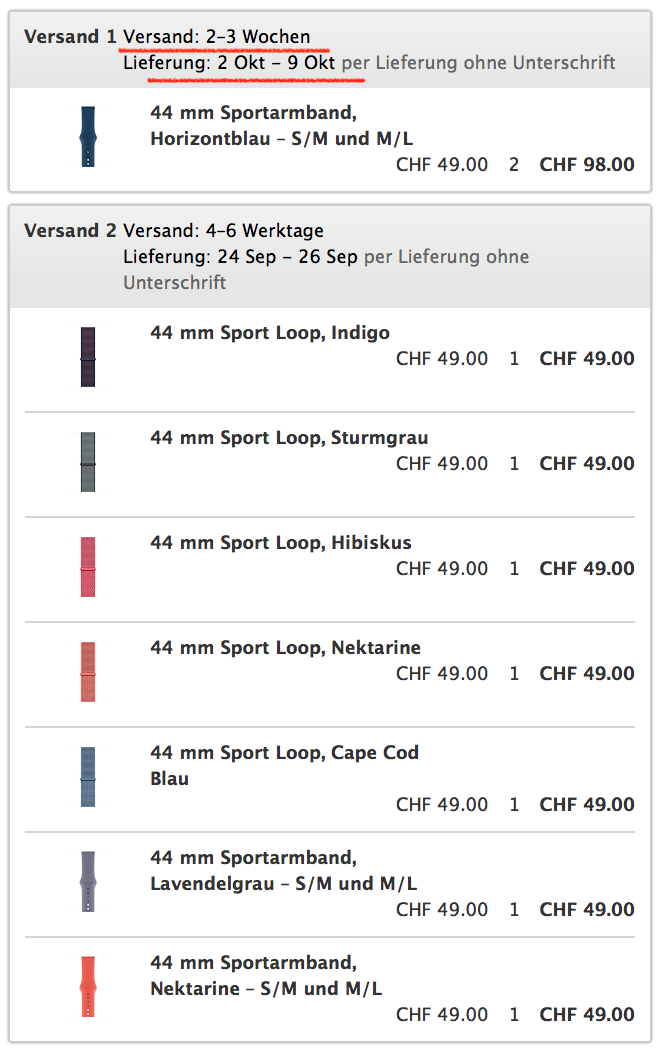
Task: Select the Sturmgrau Sport Loop band image
Action: pyautogui.click(x=88, y=462)
